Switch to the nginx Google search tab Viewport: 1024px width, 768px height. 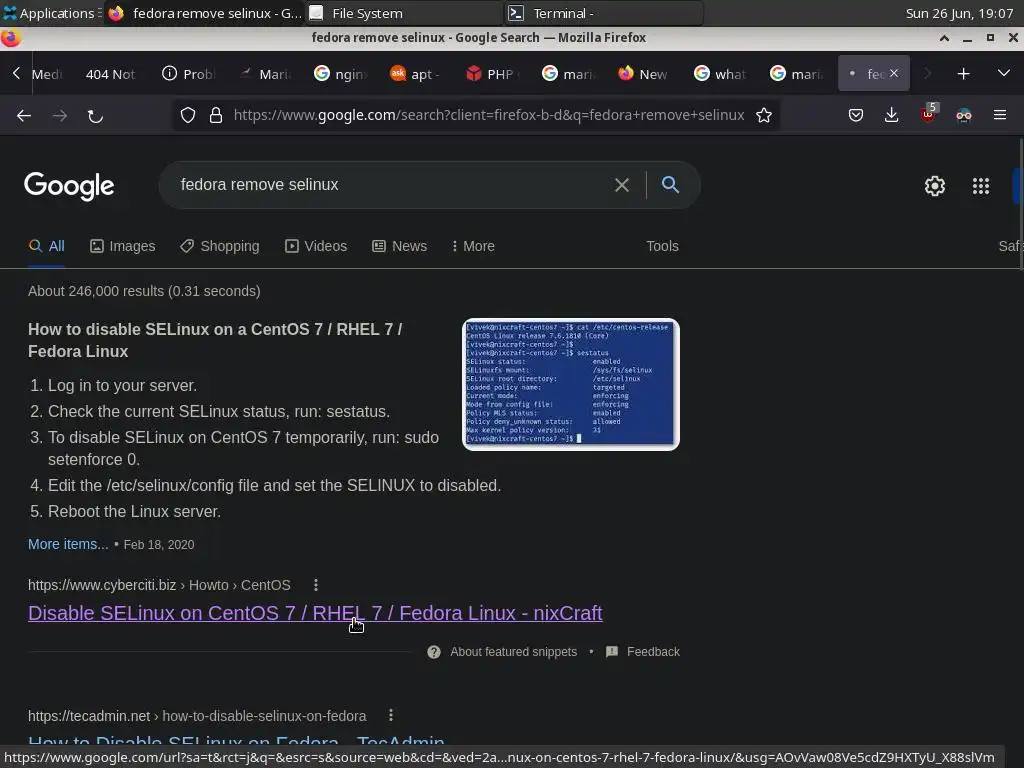[340, 74]
